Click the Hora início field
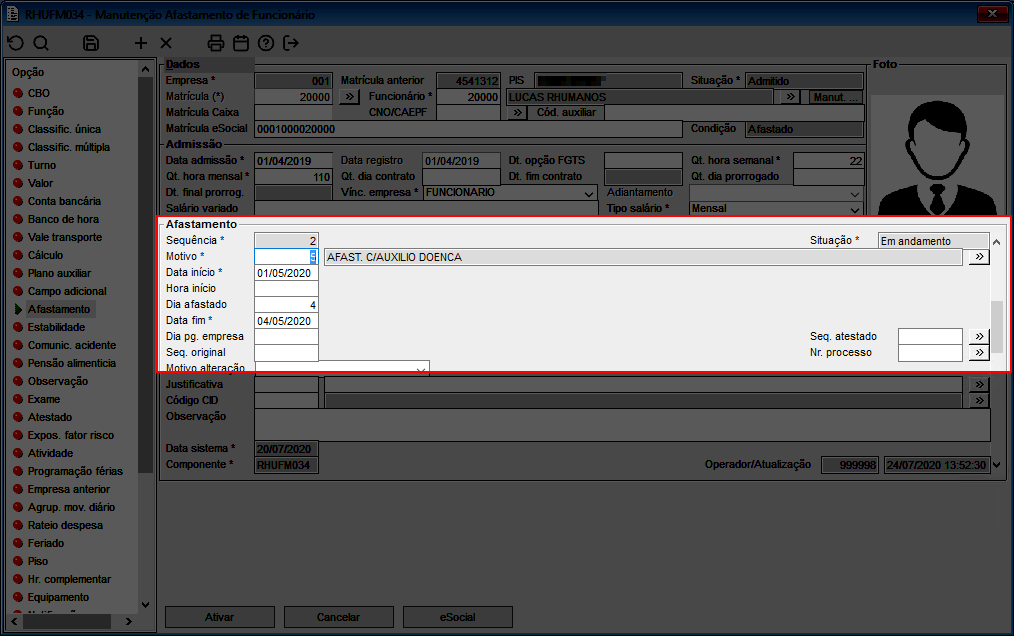Viewport: 1014px width, 636px height. 286,289
